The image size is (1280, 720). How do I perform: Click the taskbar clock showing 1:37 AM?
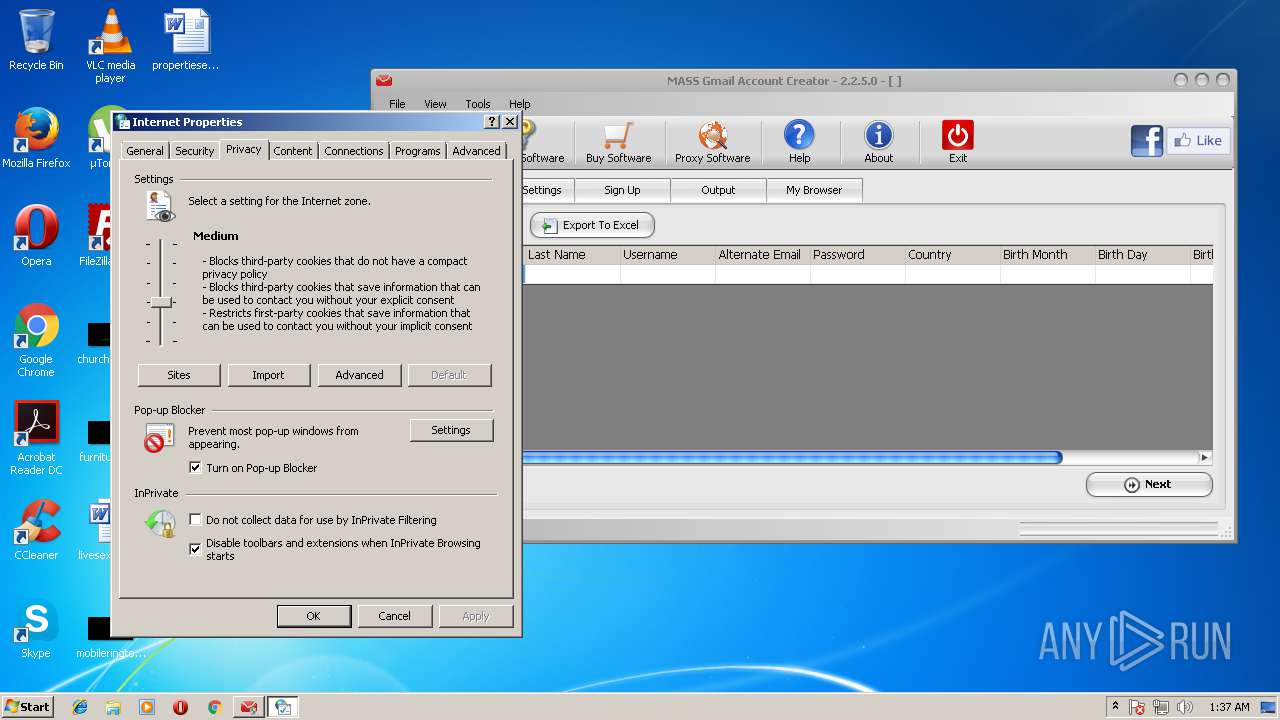[x=1229, y=707]
